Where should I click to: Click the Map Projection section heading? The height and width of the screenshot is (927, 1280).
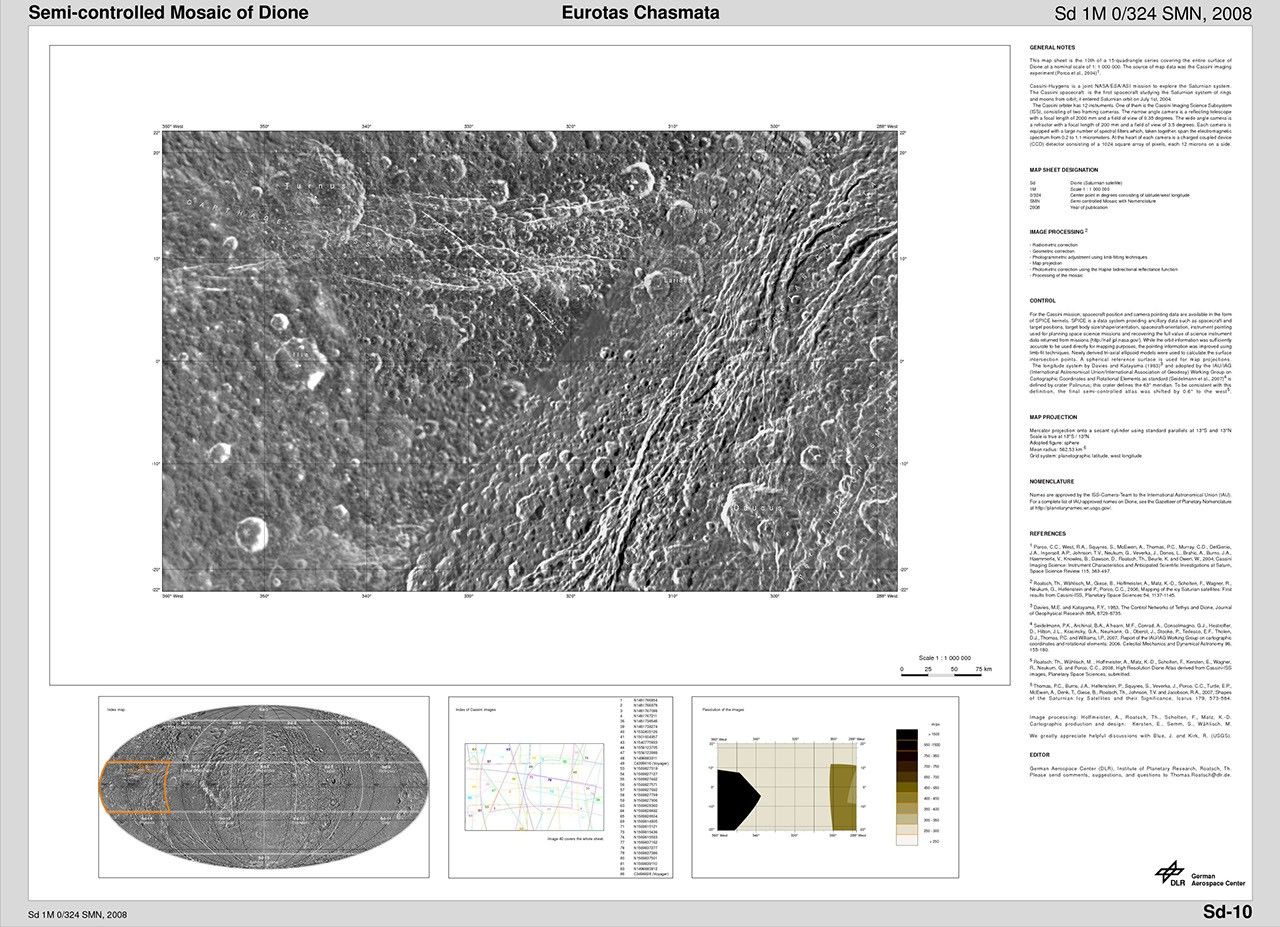click(x=1054, y=417)
